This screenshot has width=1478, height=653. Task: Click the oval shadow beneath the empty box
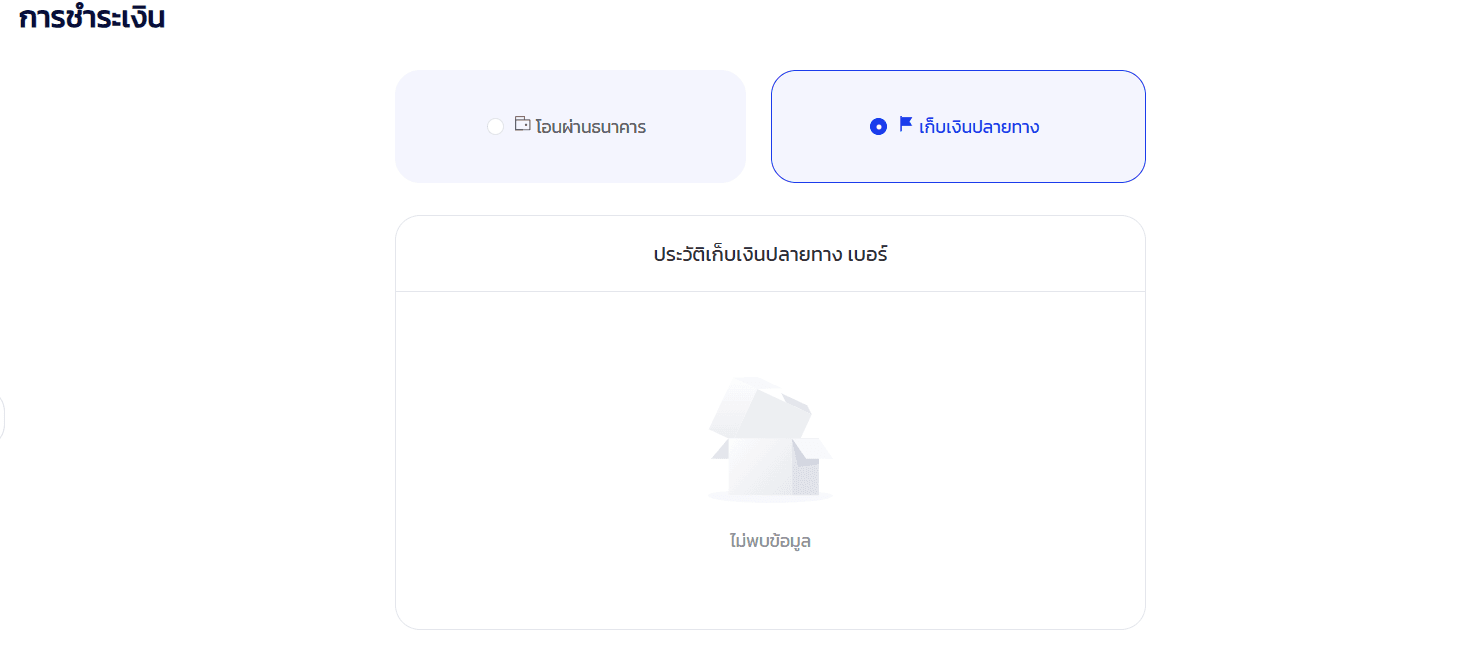click(769, 496)
